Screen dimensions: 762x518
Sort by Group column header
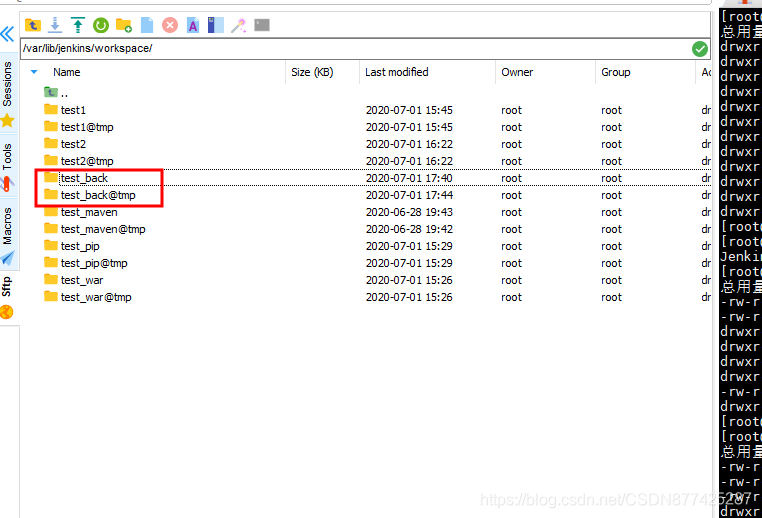tap(616, 72)
